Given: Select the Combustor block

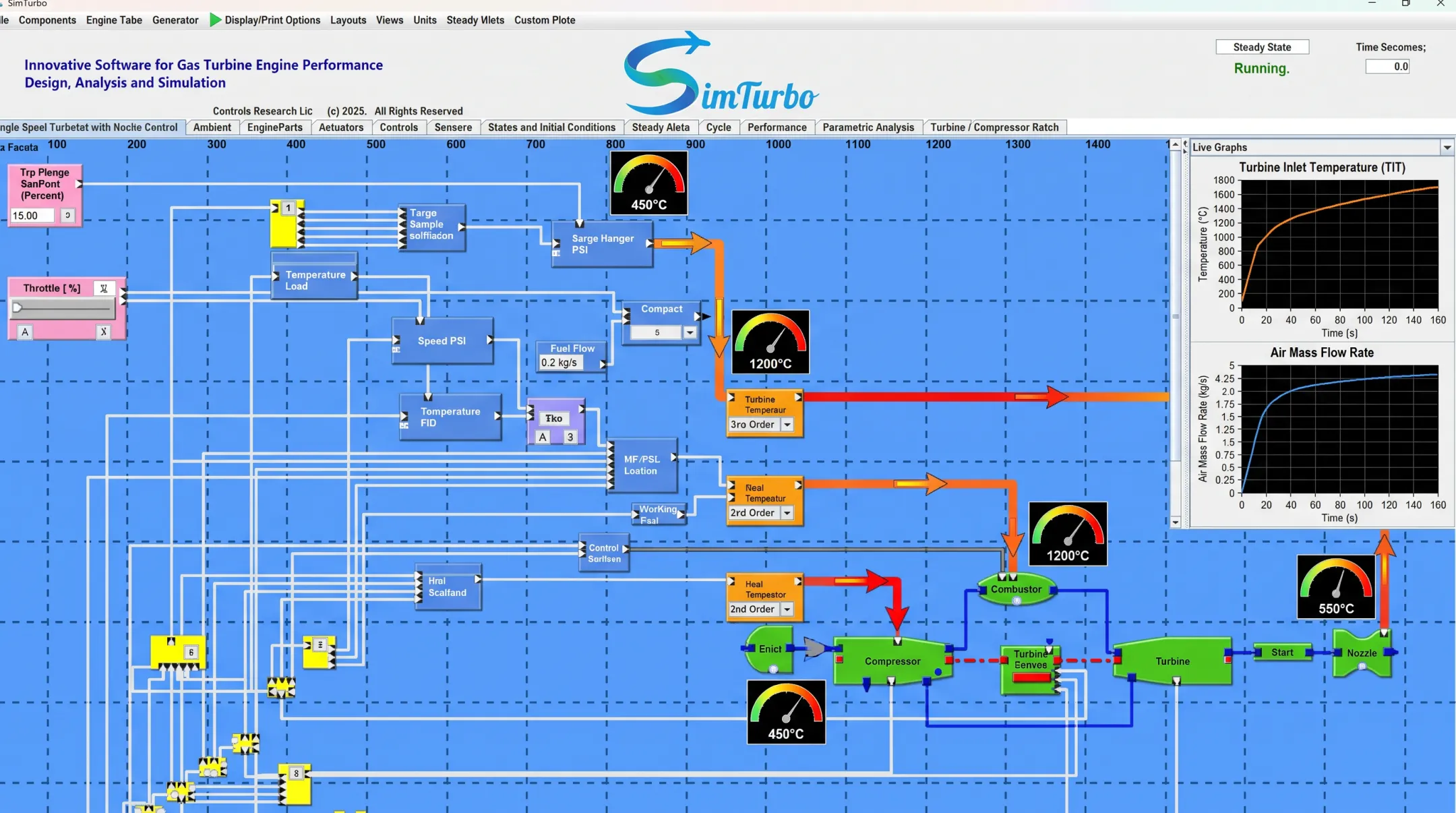Looking at the screenshot, I should click(1016, 589).
